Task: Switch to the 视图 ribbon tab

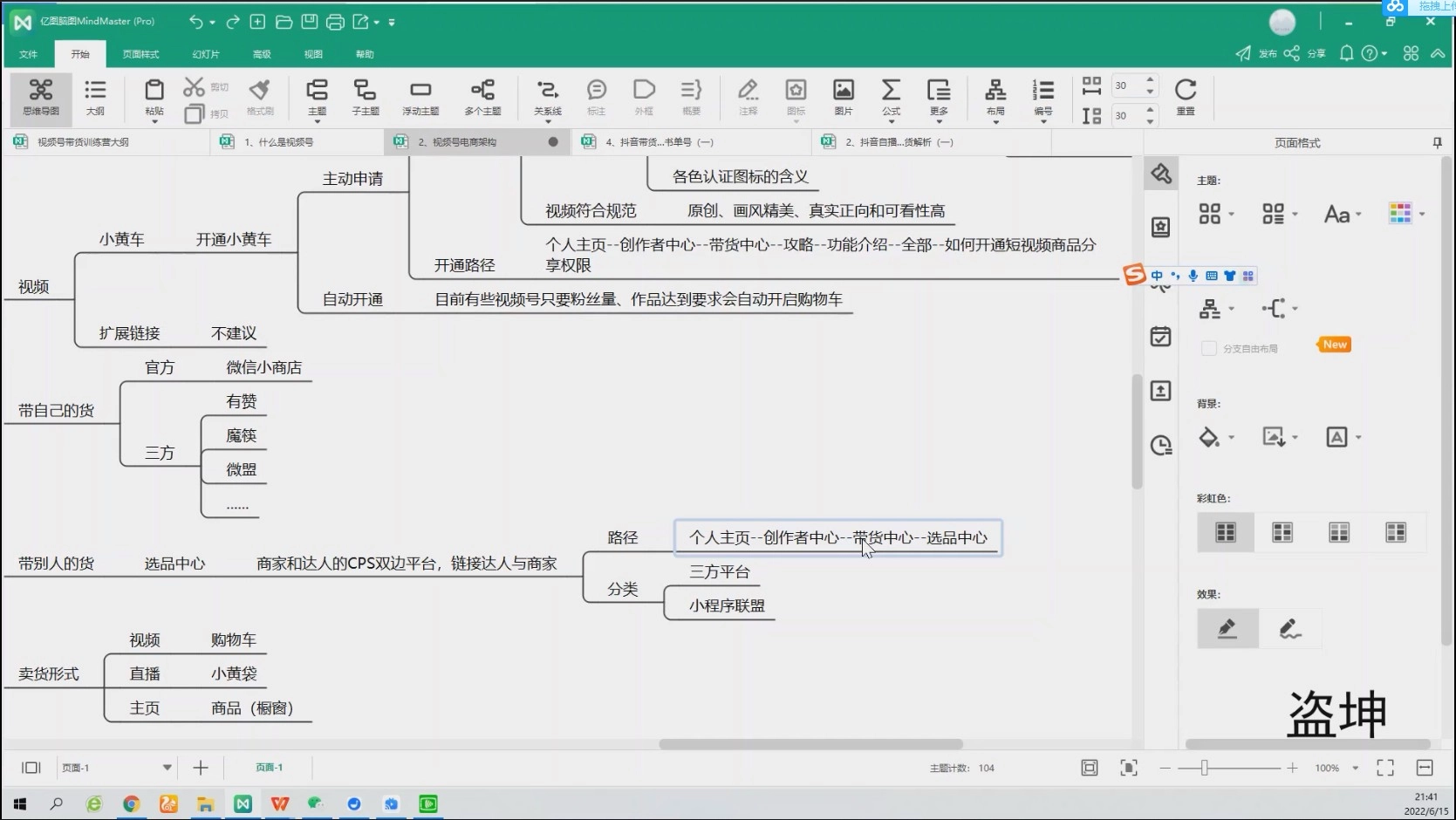Action: (x=312, y=53)
